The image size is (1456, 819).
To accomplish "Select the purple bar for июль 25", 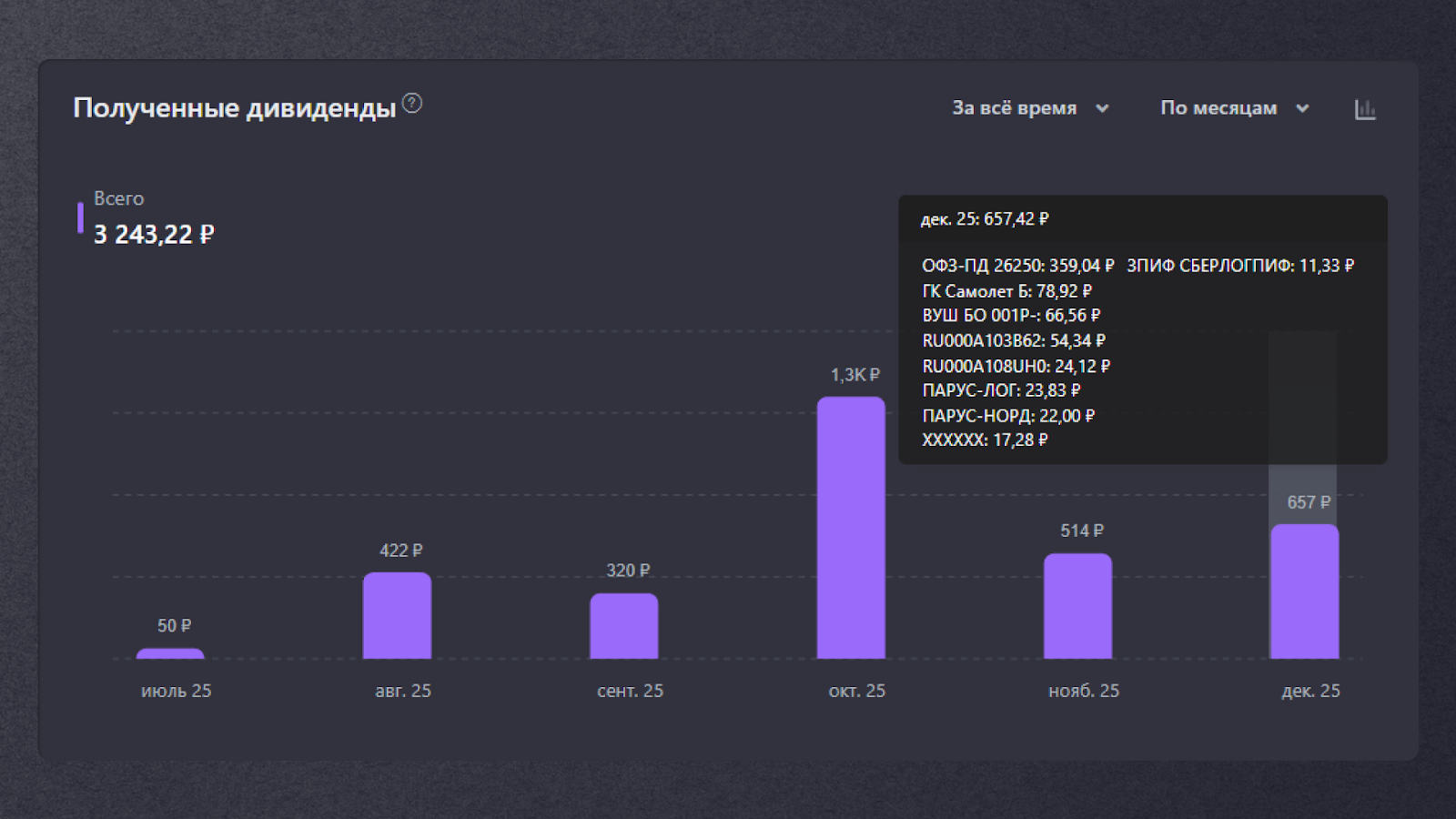I will click(x=170, y=653).
